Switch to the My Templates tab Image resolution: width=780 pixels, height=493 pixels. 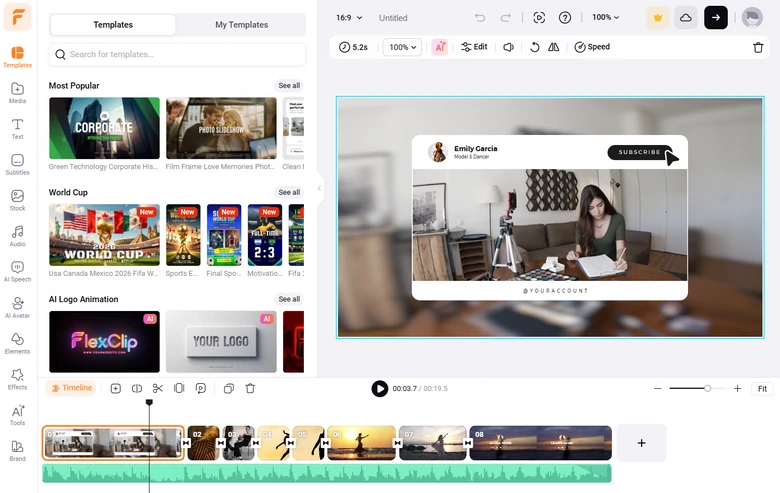pyautogui.click(x=241, y=25)
